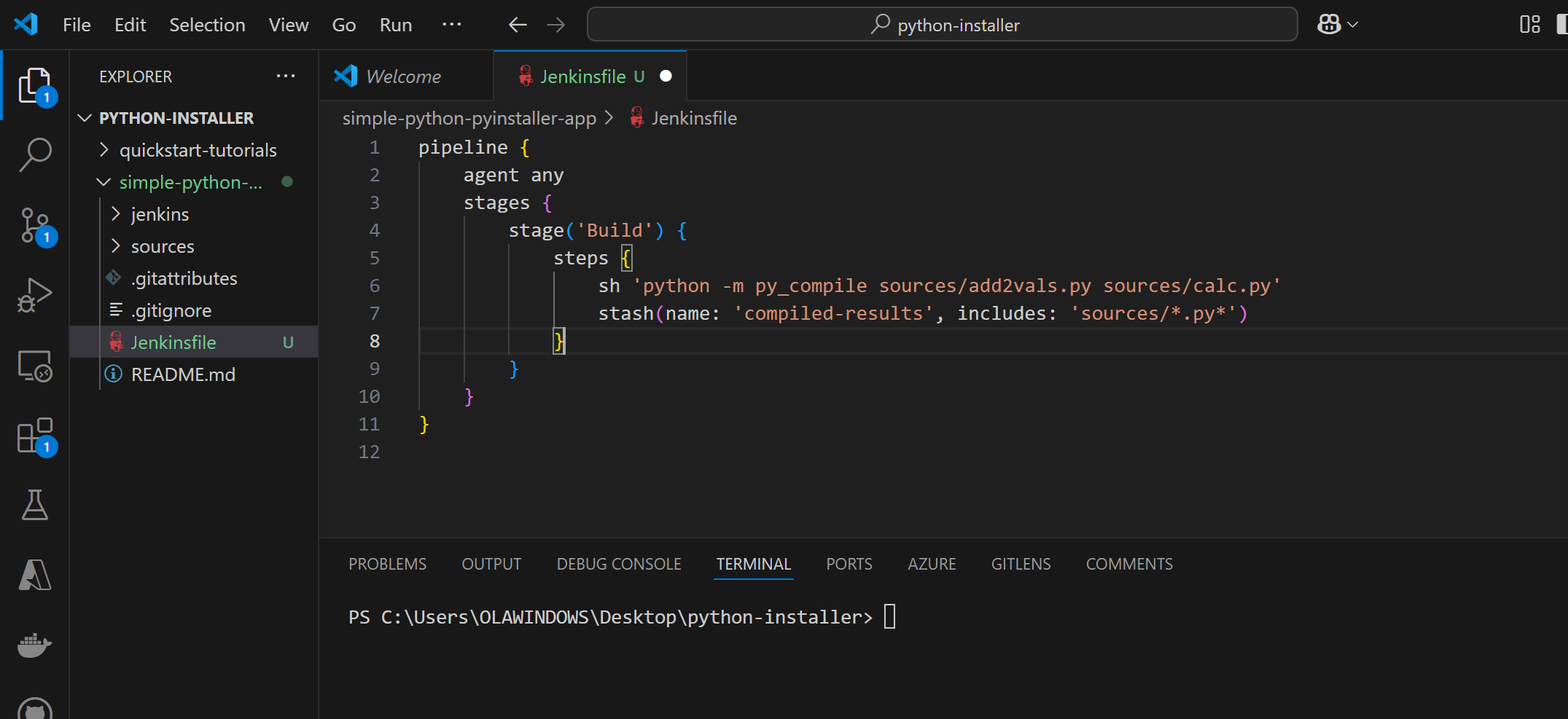Image resolution: width=1568 pixels, height=719 pixels.
Task: Click the EXPLORER panel title
Action: point(136,76)
